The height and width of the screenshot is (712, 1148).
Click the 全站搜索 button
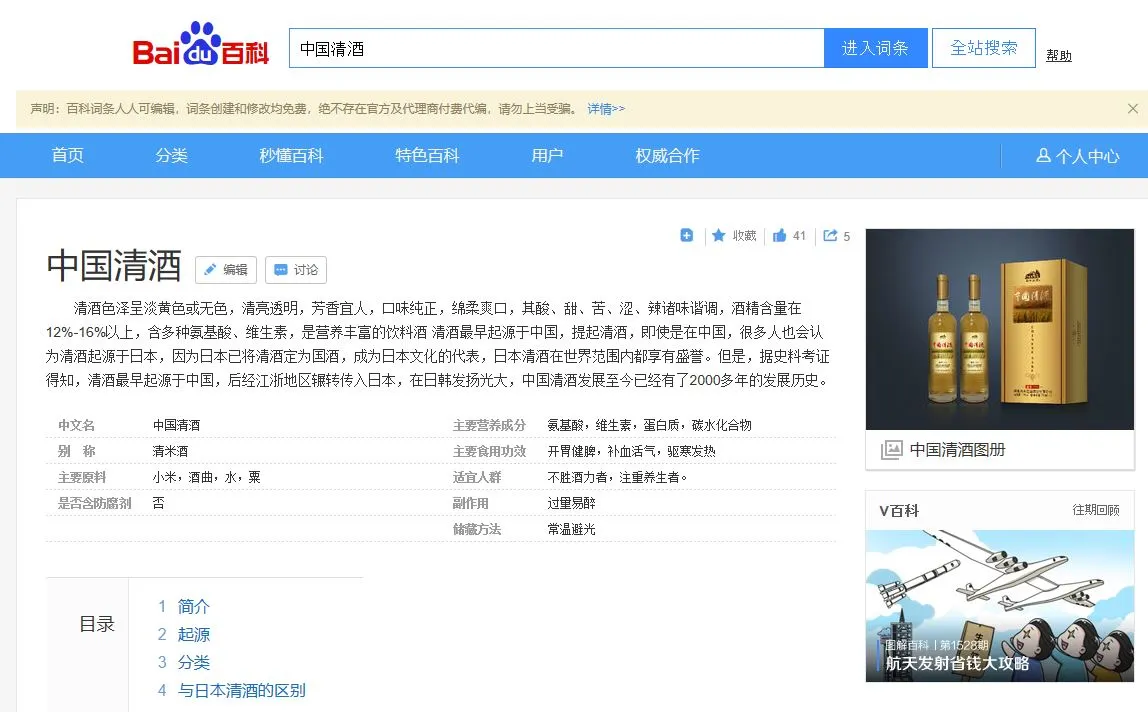point(983,48)
